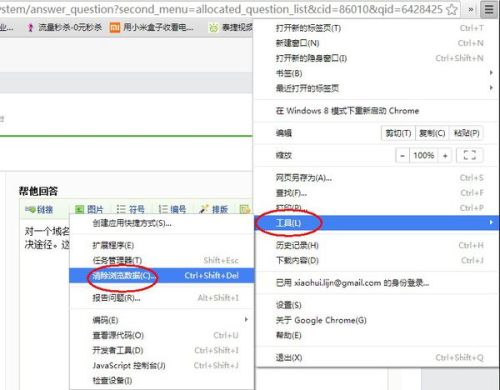Select 创建应用快捷方式(S) in submenu
500x390 pixels.
pos(162,223)
